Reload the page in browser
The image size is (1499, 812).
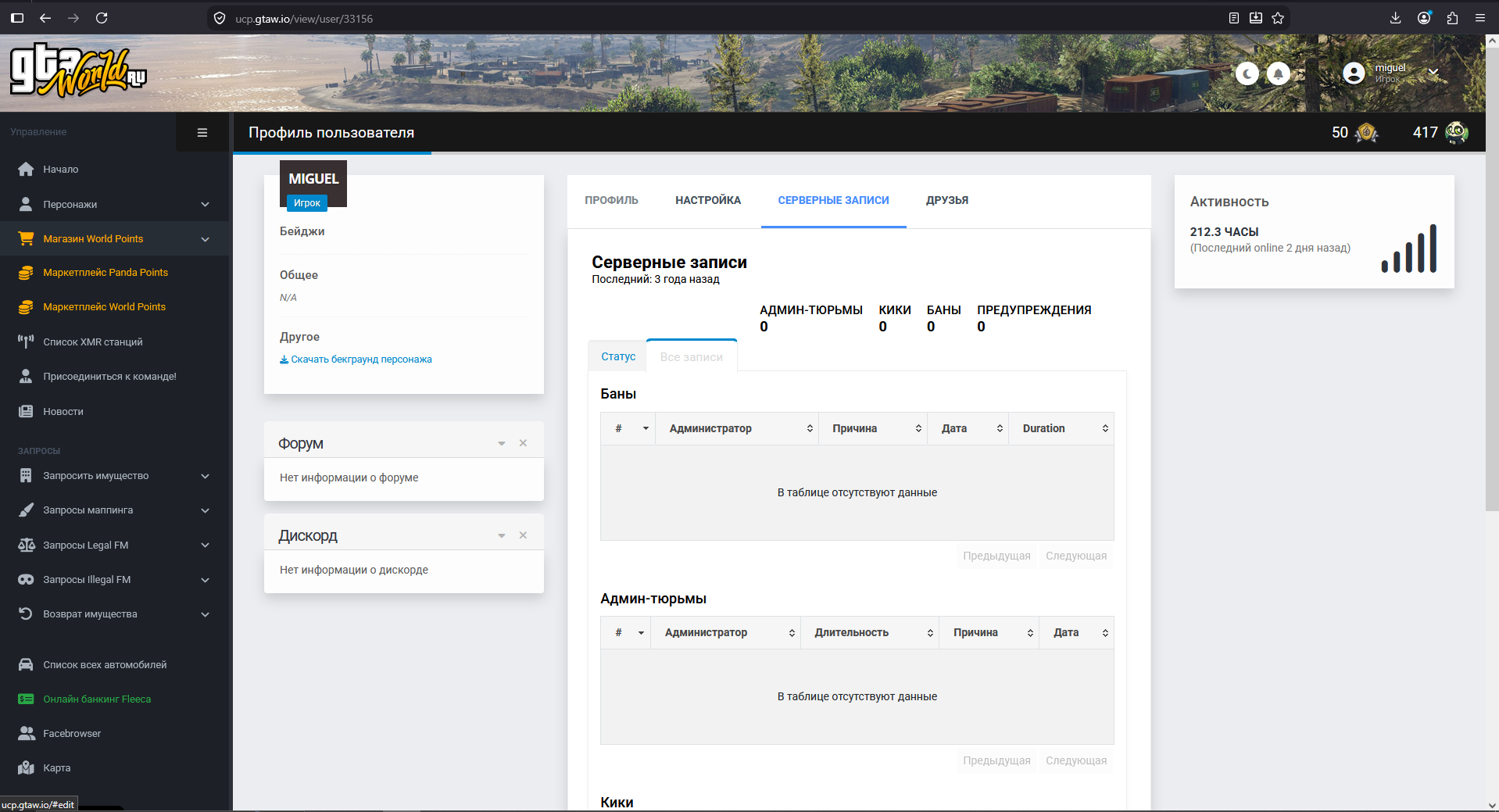pyautogui.click(x=102, y=18)
